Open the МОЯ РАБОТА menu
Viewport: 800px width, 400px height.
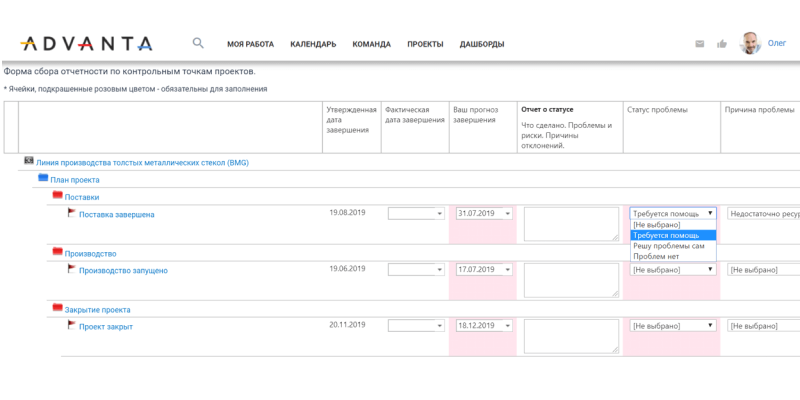[x=250, y=44]
